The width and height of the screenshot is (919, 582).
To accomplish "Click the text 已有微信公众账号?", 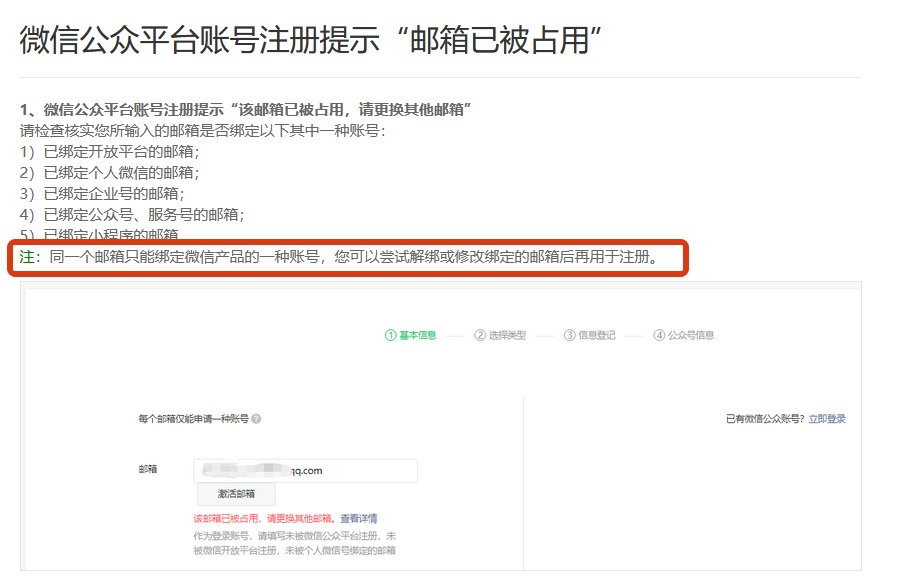I will tap(765, 418).
